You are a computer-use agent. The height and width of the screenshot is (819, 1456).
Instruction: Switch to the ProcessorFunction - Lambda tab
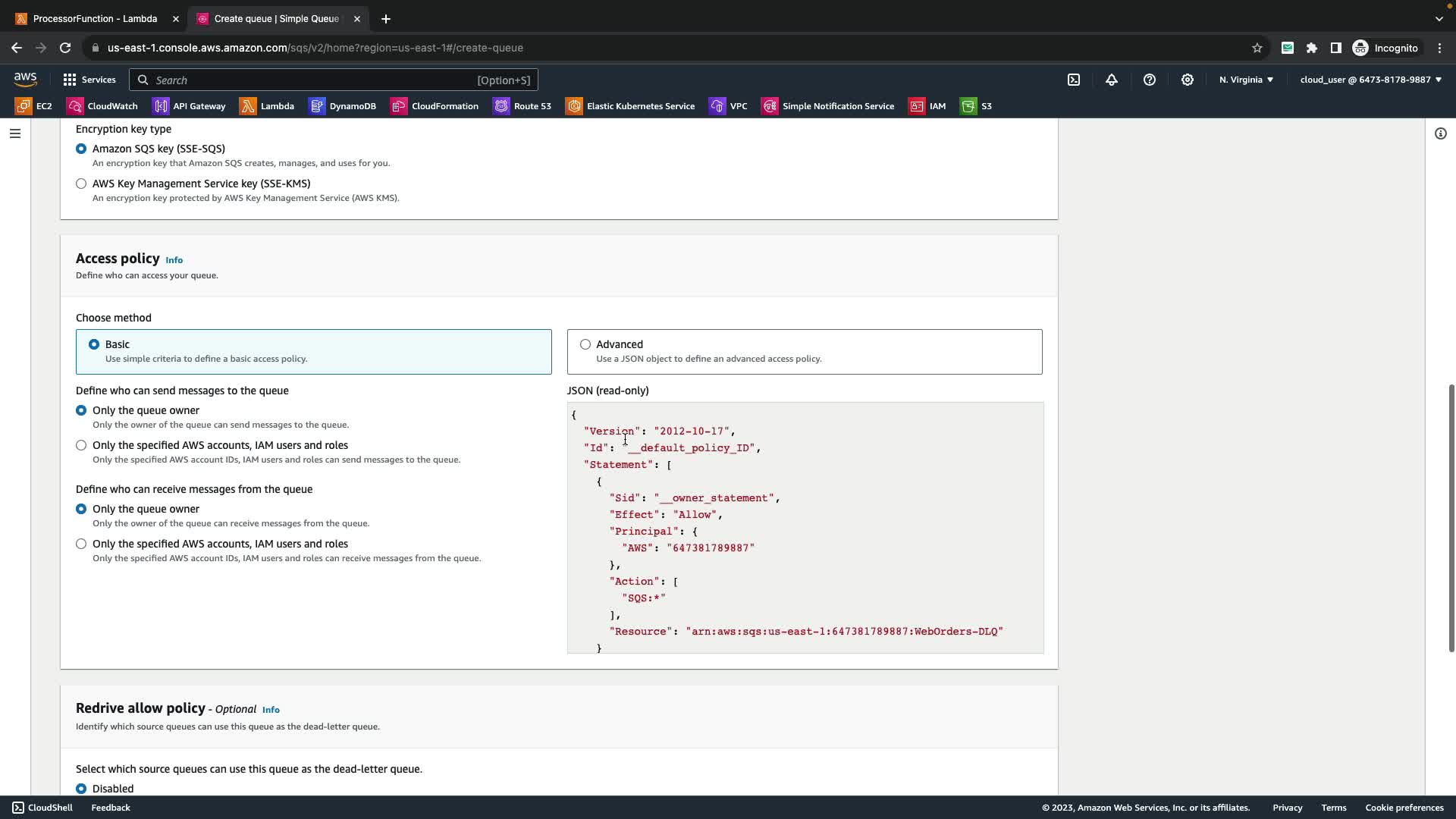95,19
